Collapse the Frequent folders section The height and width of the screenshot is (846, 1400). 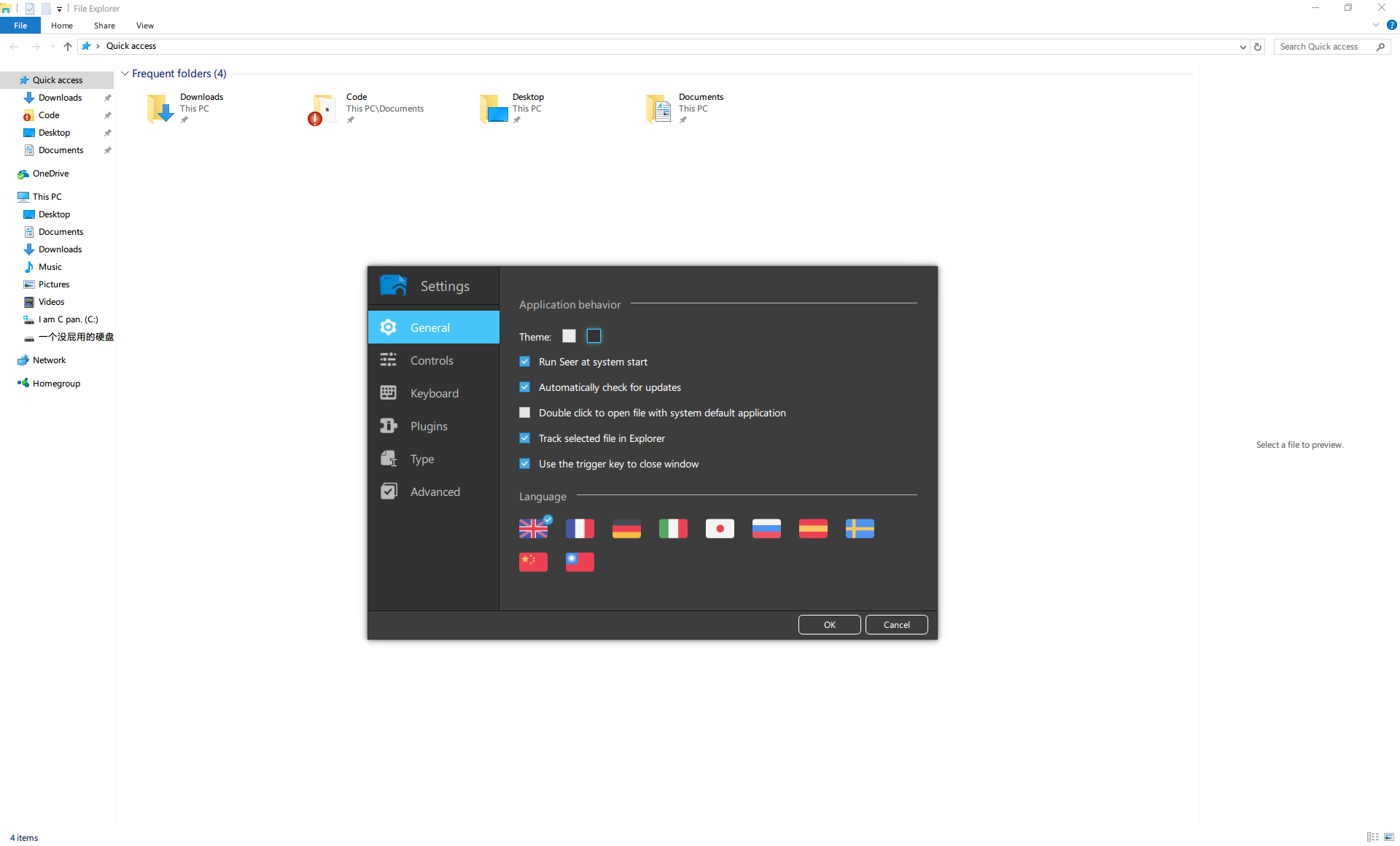125,74
